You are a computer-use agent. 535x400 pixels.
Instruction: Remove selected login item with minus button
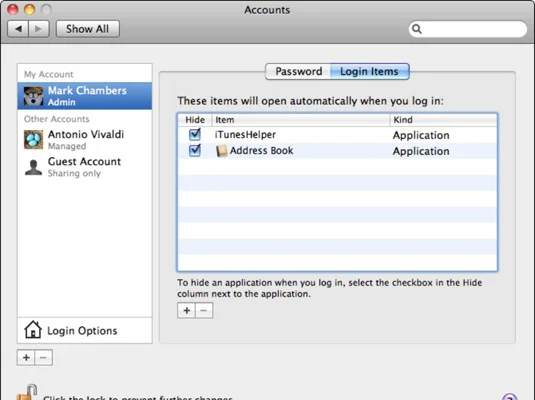204,311
